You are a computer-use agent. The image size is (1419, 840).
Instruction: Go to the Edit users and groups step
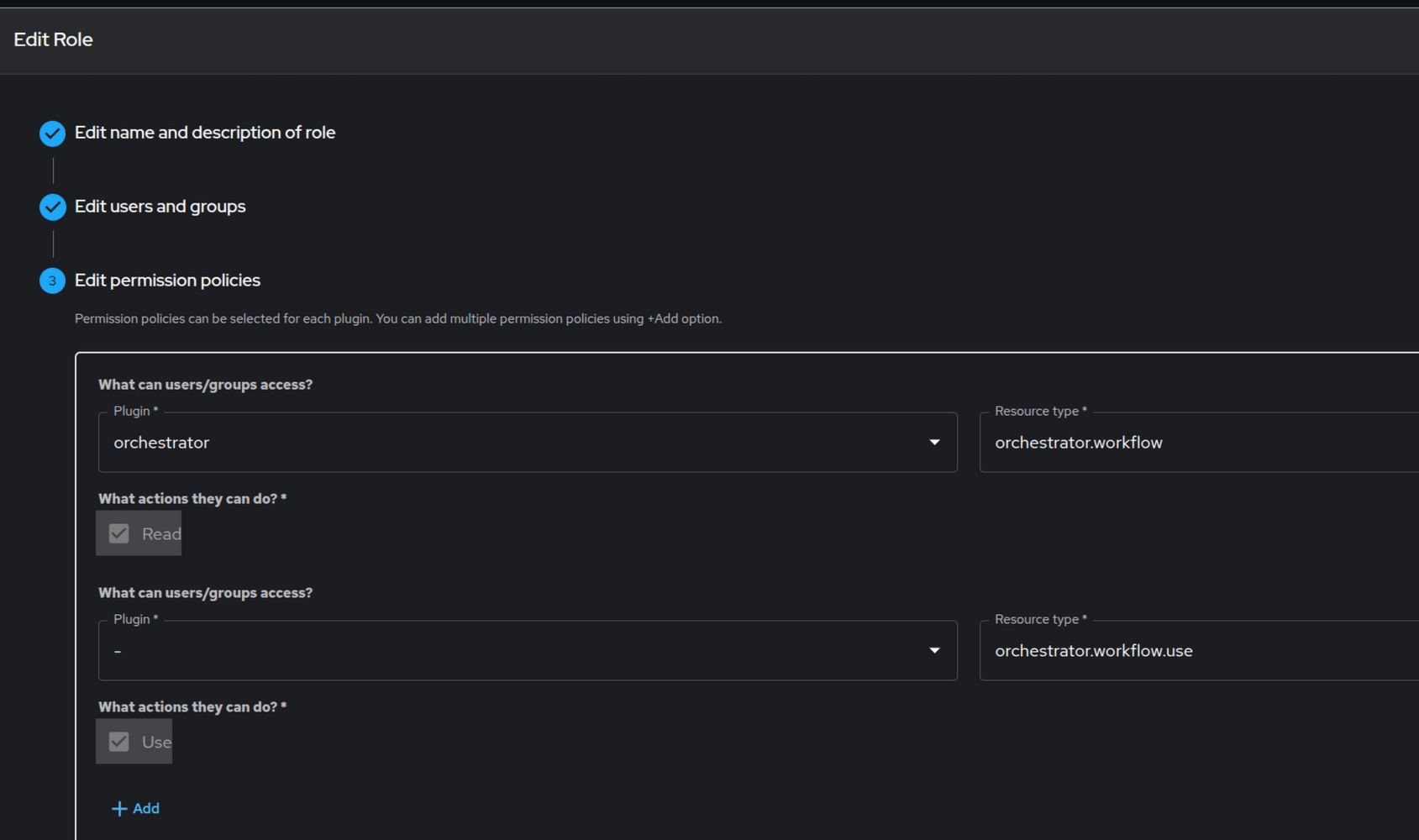[x=160, y=207]
